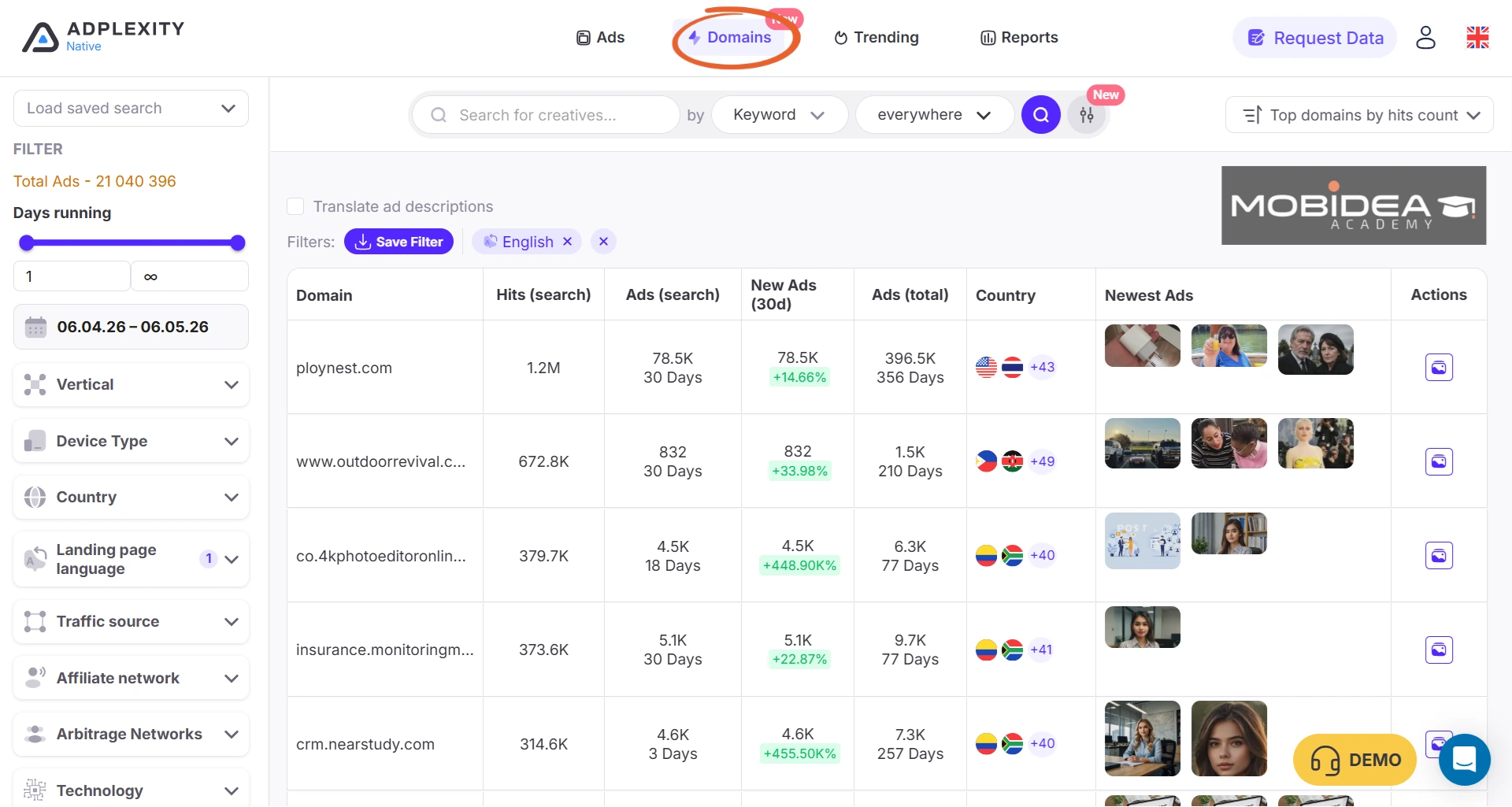1512x807 pixels.
Task: Open Top domains by hits count sort dropdown
Action: click(x=1359, y=115)
